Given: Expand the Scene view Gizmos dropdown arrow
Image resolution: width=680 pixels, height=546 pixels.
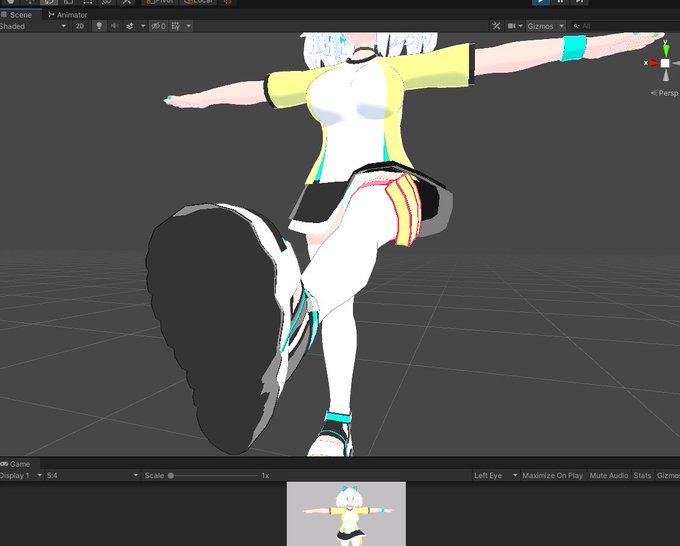Looking at the screenshot, I should 561,26.
